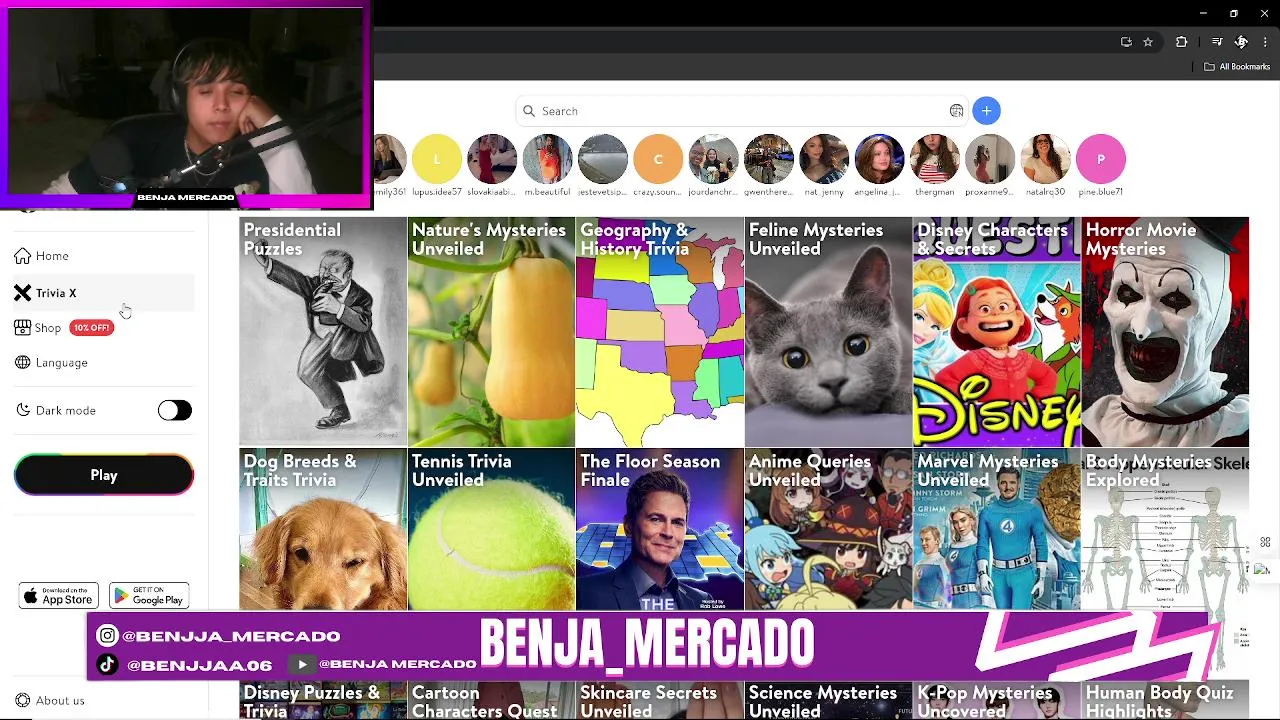Open Disney Characters & Secrets card
1280x720 pixels.
coord(996,332)
